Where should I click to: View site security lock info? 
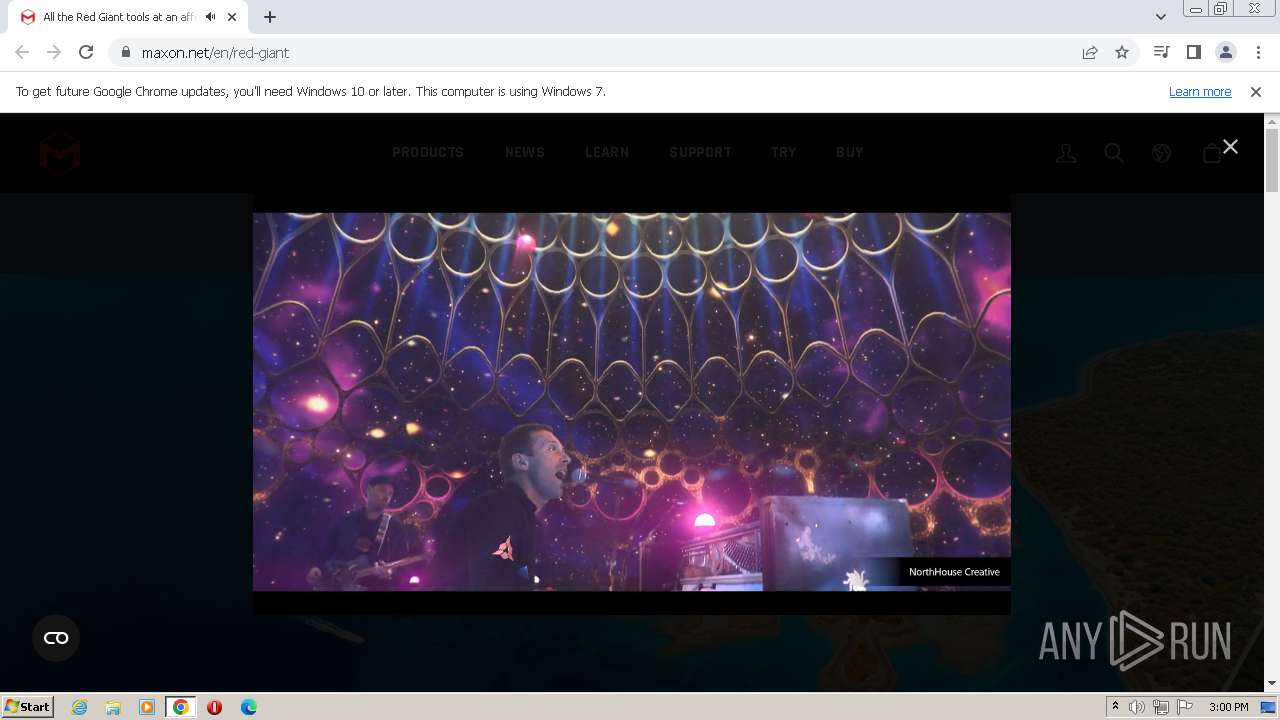point(125,52)
